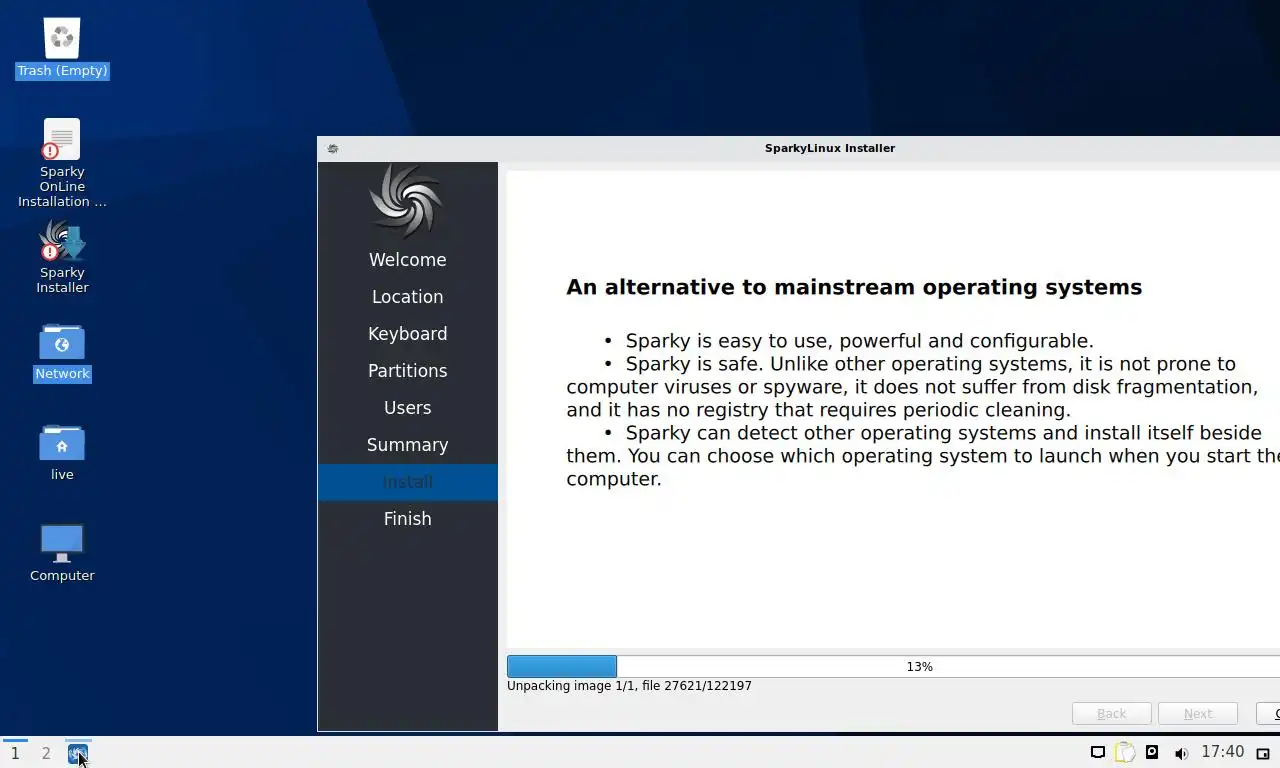
Task: Click the 'Sparky can detect other operating systems' bullet
Action: (x=923, y=456)
